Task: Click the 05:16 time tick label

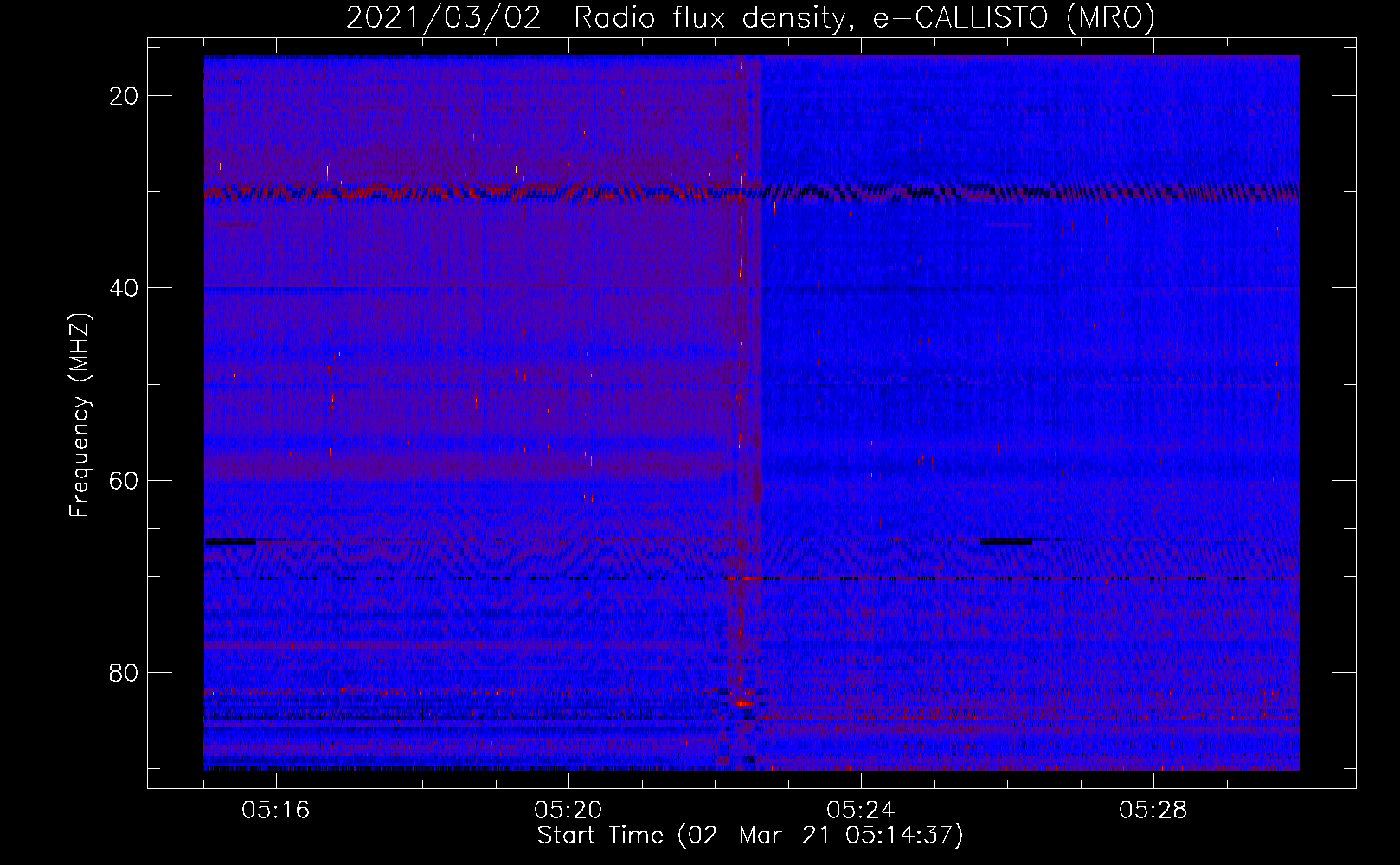Action: [276, 811]
